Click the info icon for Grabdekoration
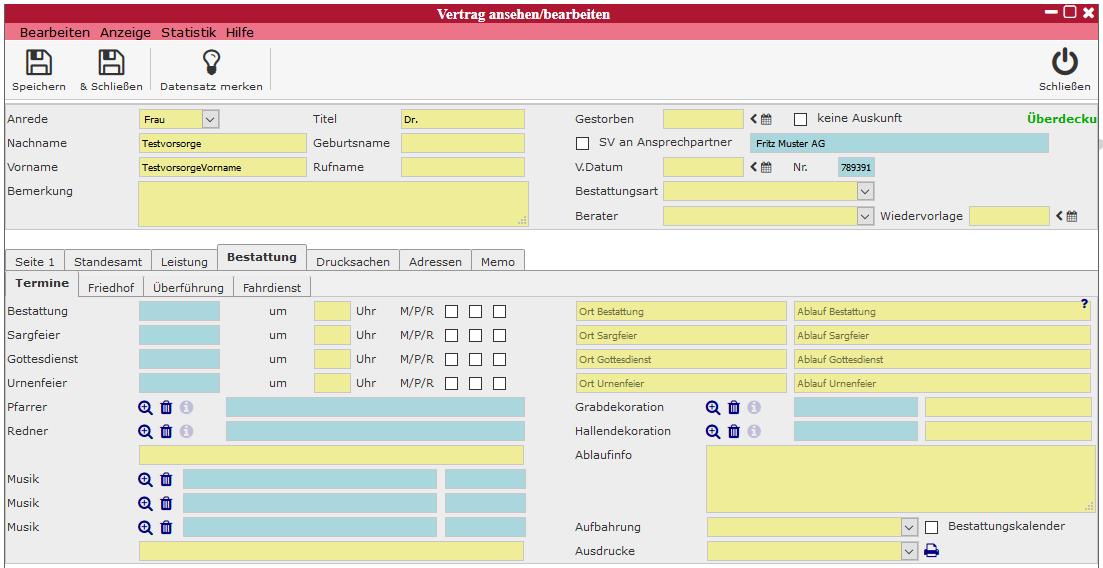The width and height of the screenshot is (1103, 568). 754,408
